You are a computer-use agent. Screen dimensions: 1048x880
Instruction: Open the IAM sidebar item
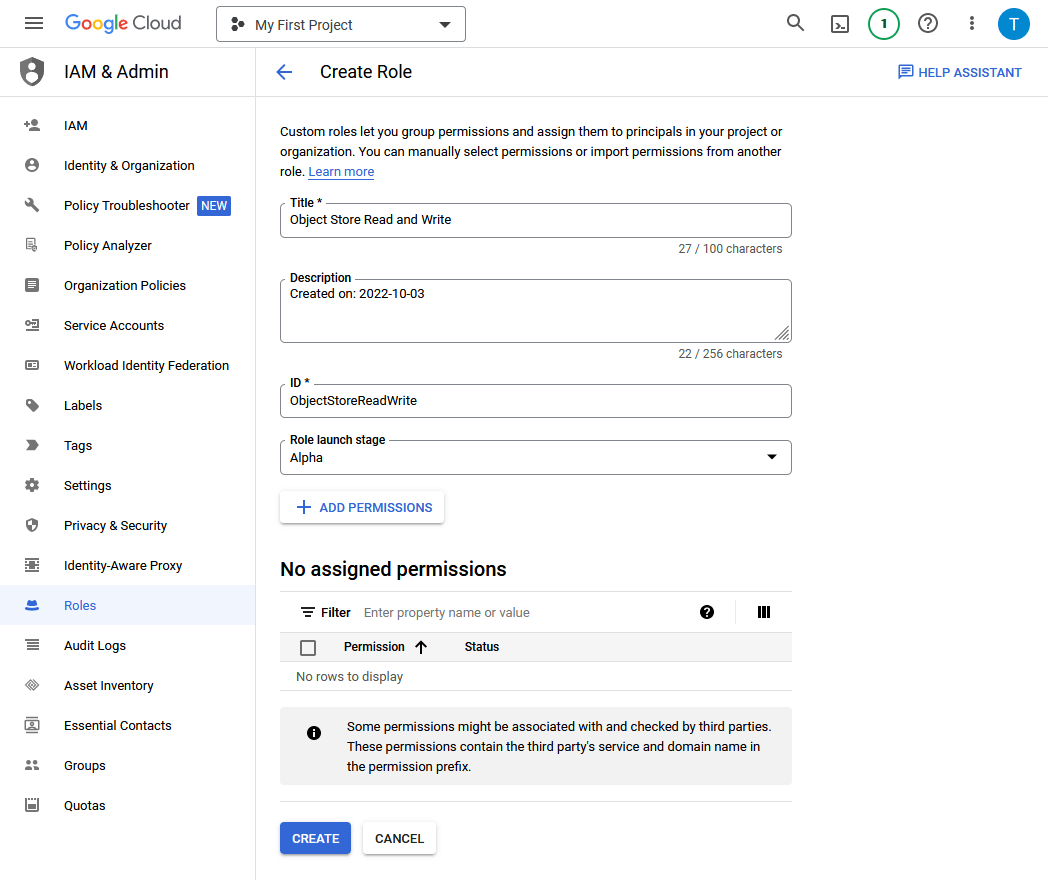coord(75,125)
